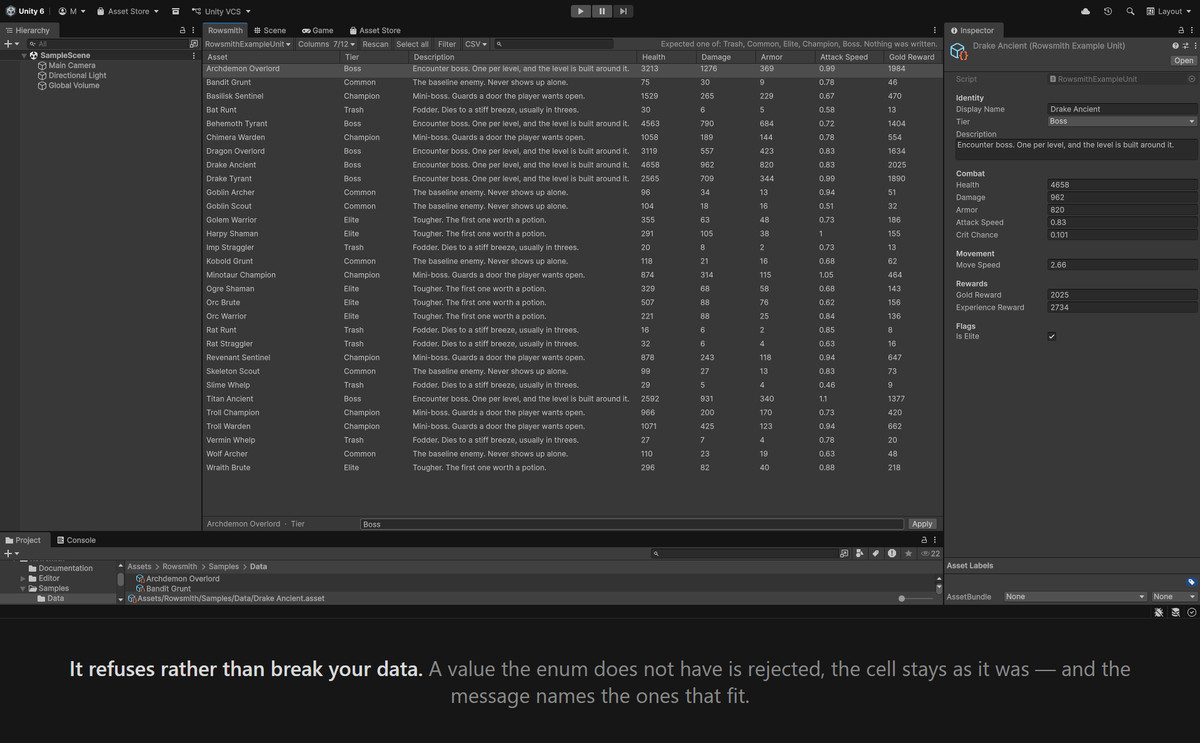The image size is (1200, 743).
Task: Click the Project panel create plus button
Action: coord(10,553)
